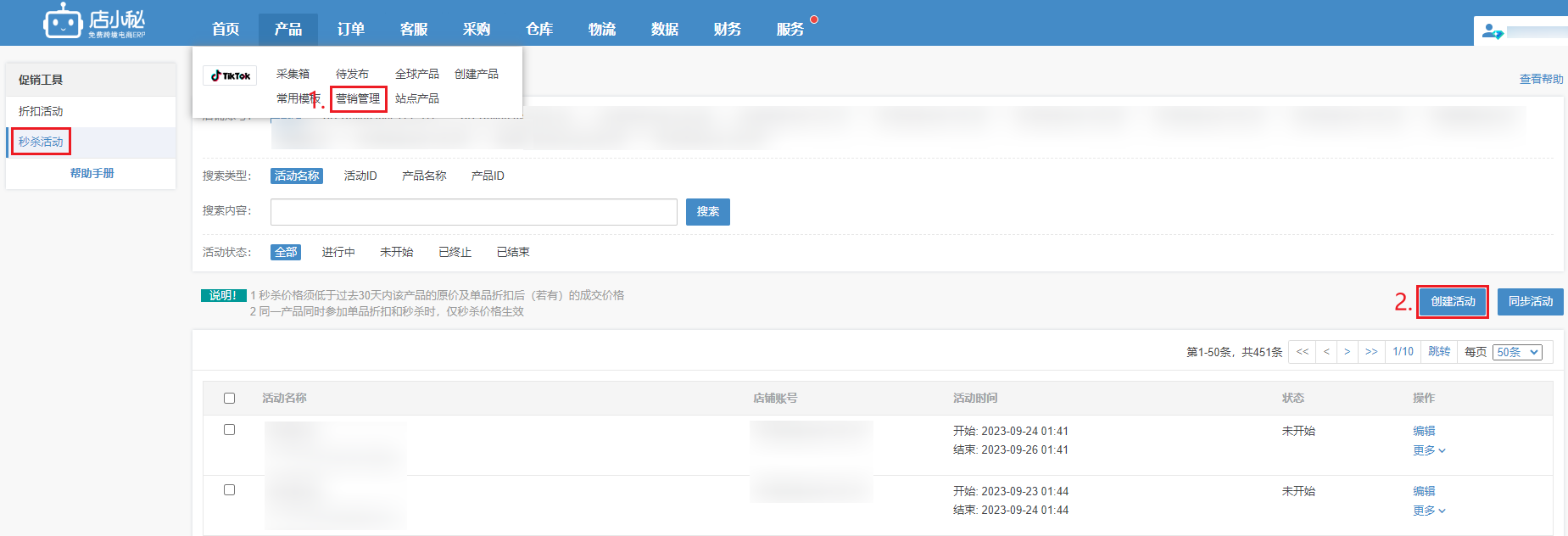Toggle the select-all checkbox in table header
This screenshot has height=536, width=1568.
click(229, 398)
